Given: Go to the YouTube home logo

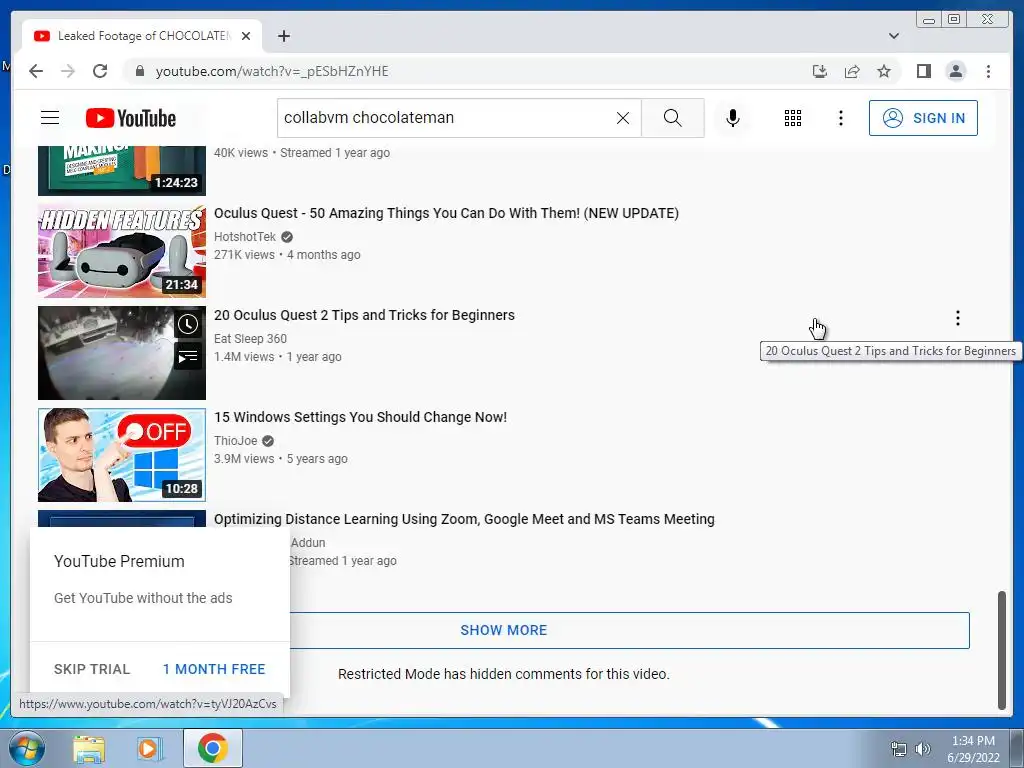Looking at the screenshot, I should click(x=131, y=118).
